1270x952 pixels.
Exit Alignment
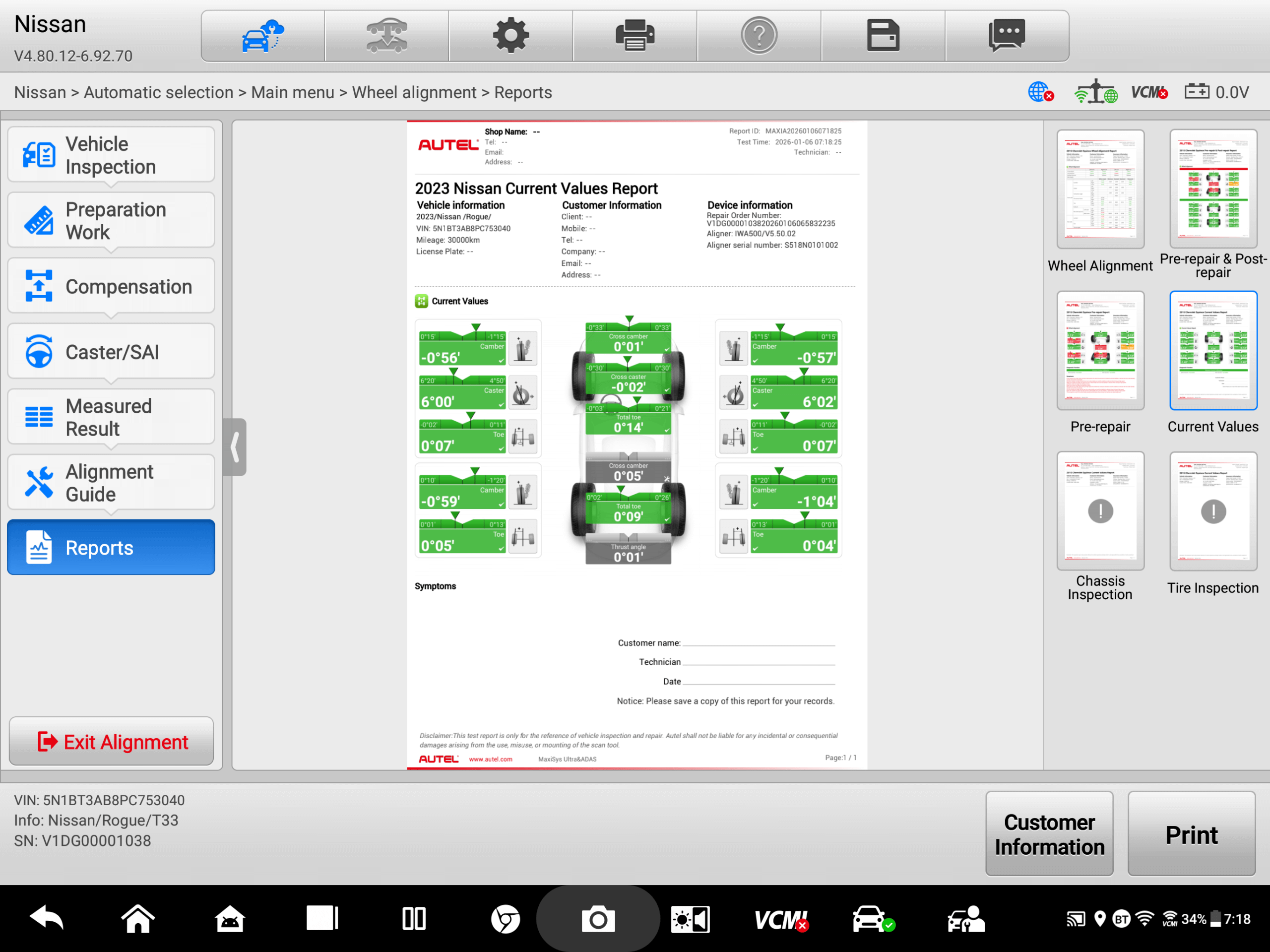pyautogui.click(x=112, y=741)
